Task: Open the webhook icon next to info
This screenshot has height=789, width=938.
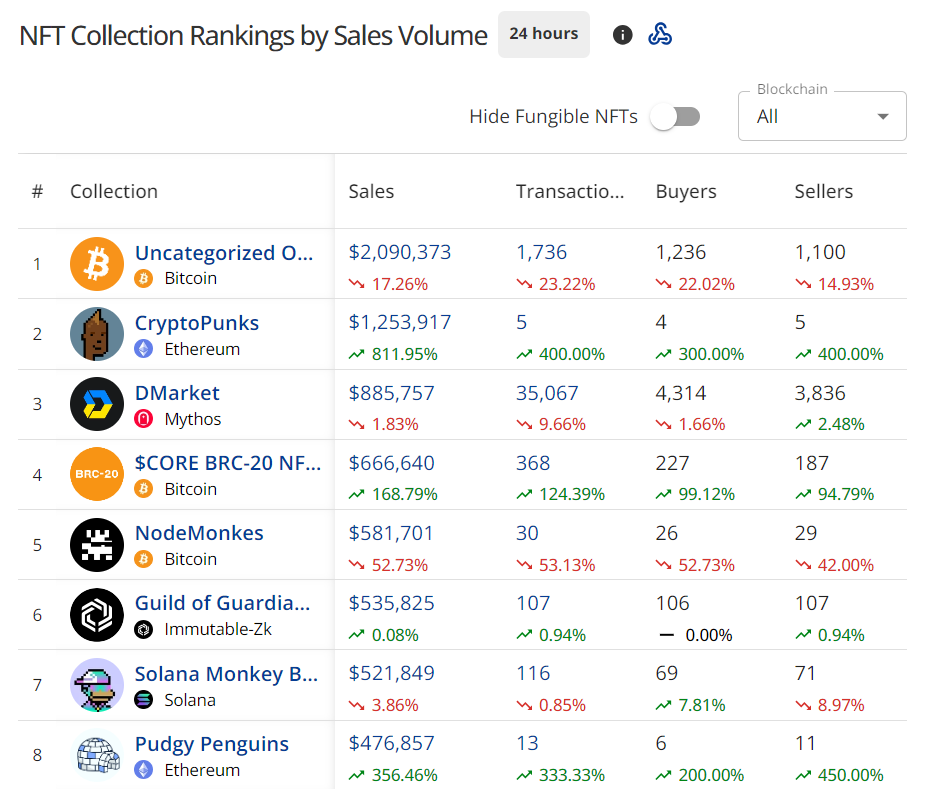Action: (660, 34)
